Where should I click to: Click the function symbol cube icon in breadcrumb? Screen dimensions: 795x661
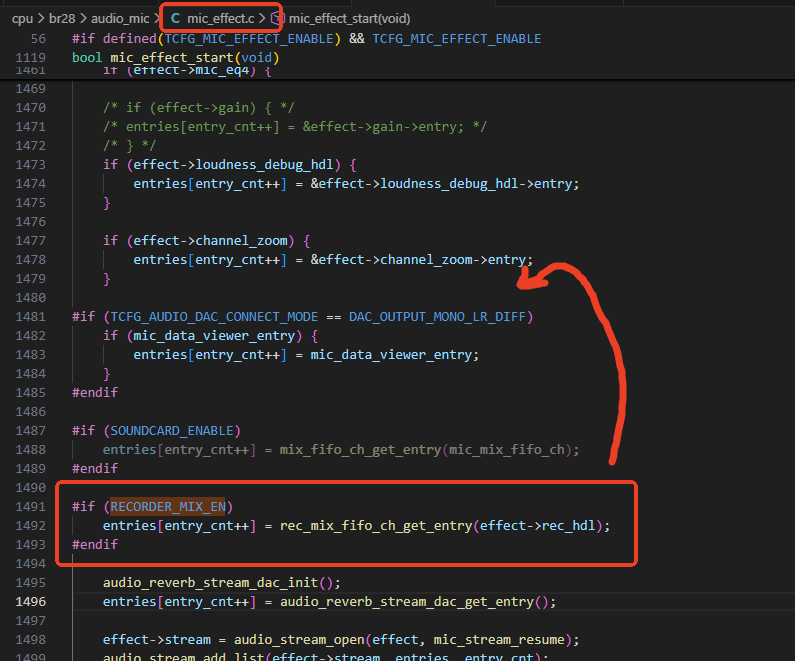coord(277,19)
